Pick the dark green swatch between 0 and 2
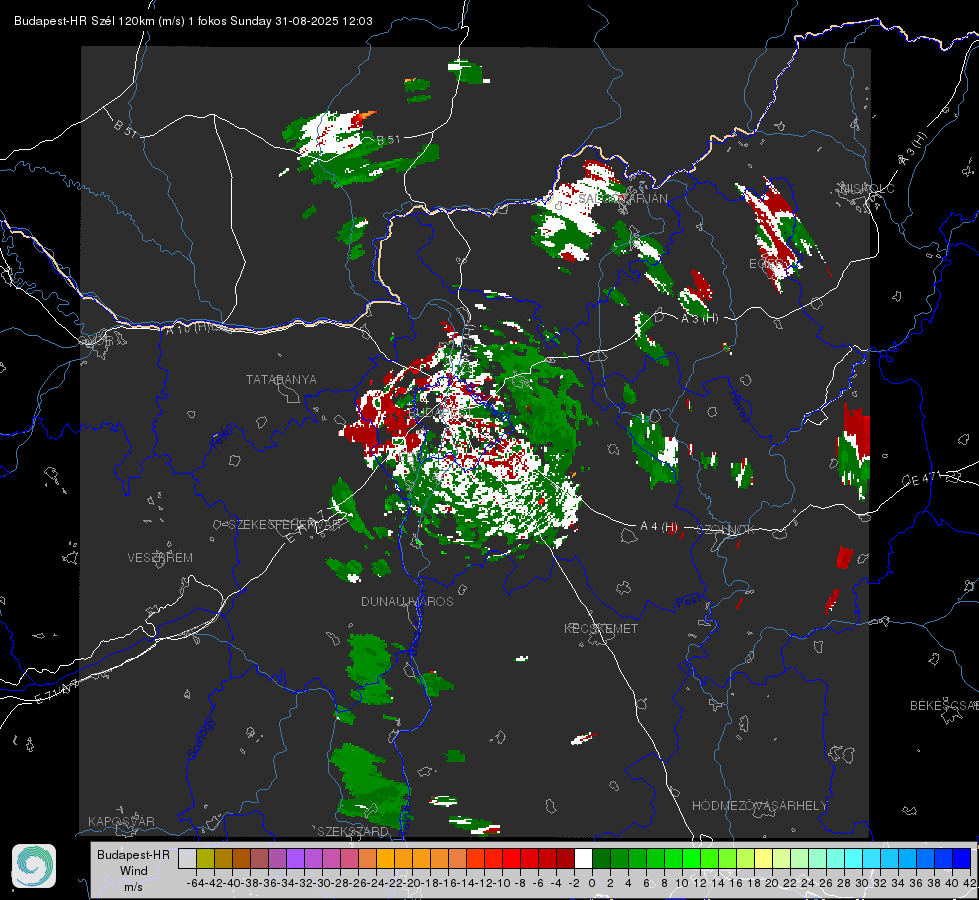The height and width of the screenshot is (900, 979). 601,858
